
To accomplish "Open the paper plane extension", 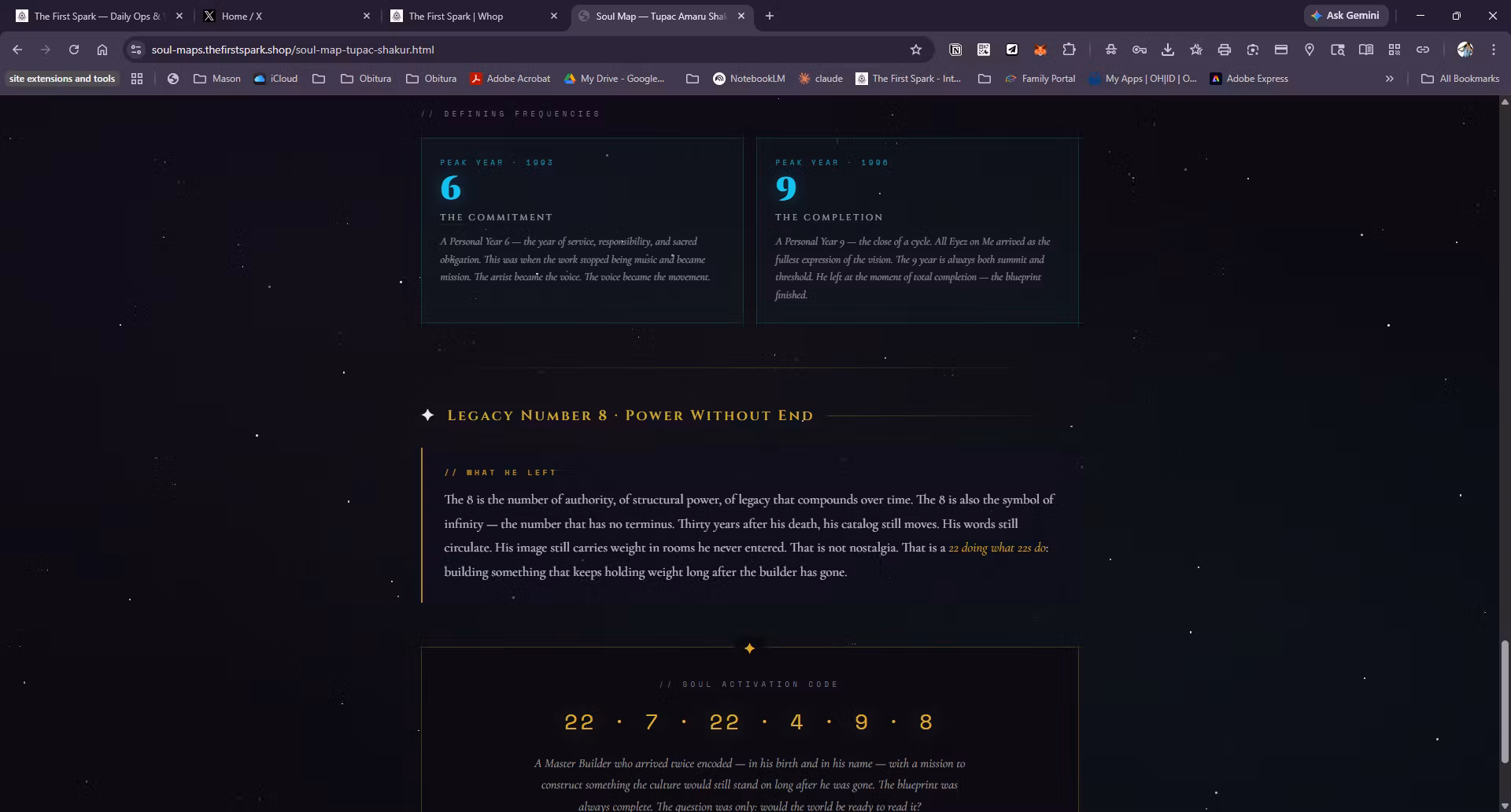I will pos(1012,50).
